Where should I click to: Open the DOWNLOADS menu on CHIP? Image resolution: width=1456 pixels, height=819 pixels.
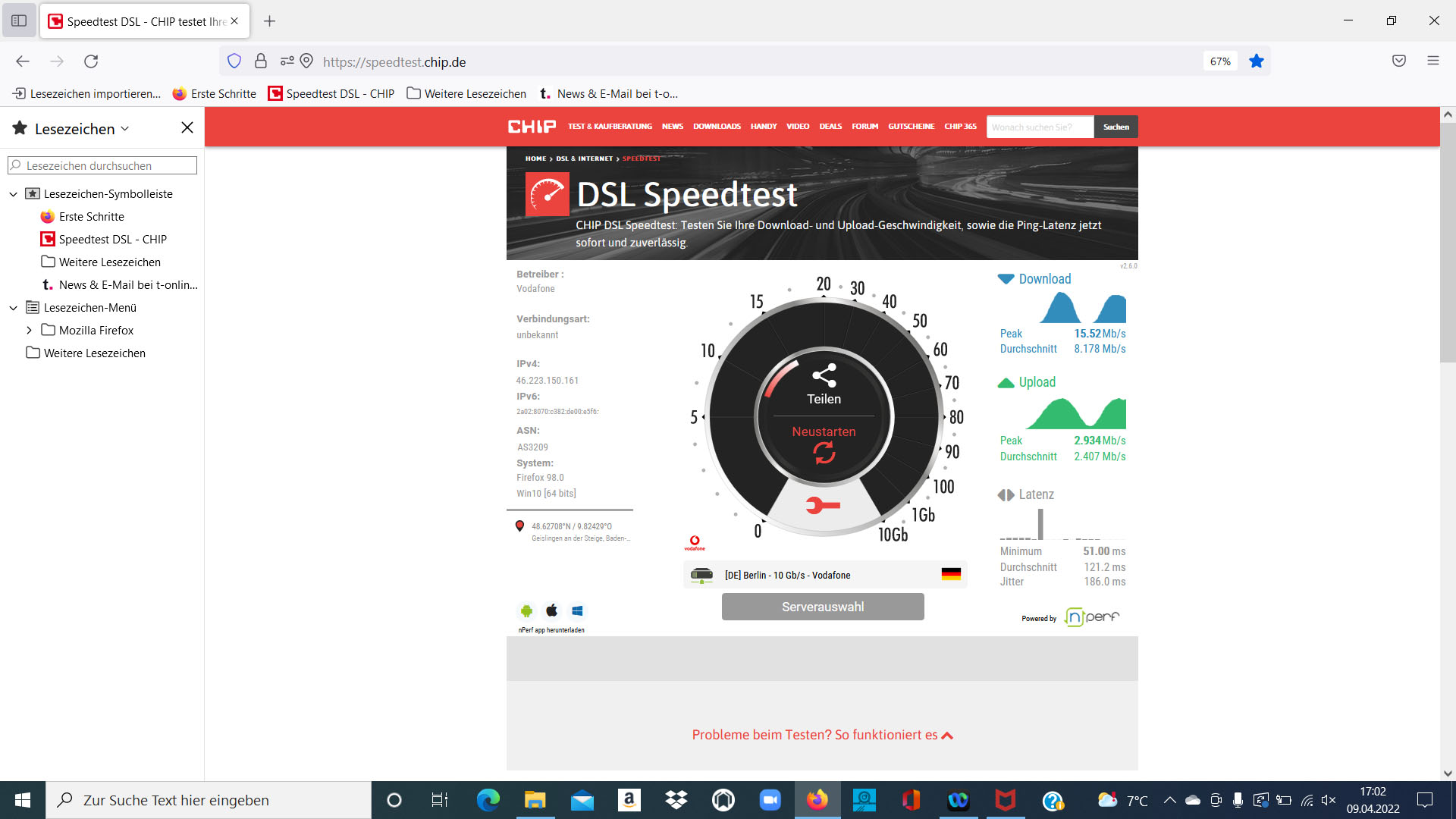pyautogui.click(x=717, y=127)
